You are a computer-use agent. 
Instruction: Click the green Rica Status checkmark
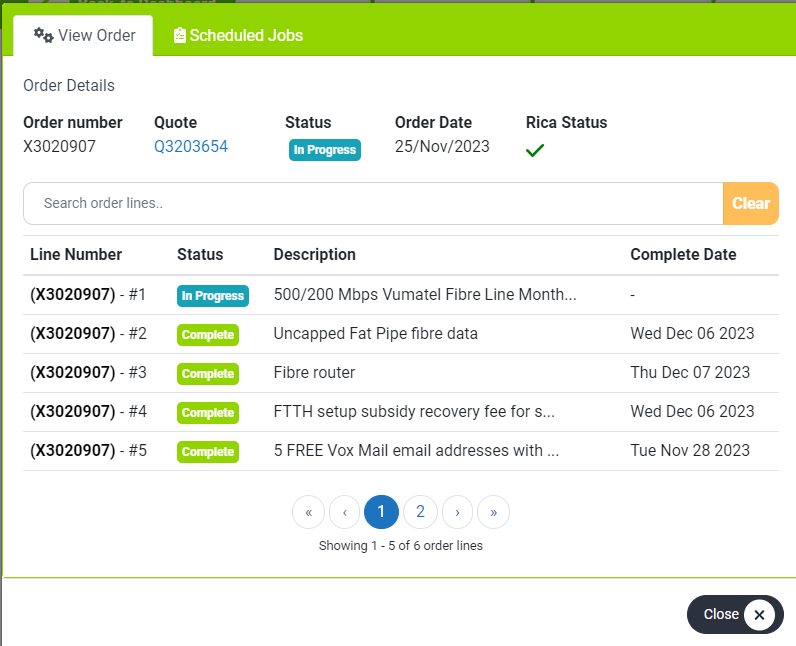coord(535,150)
